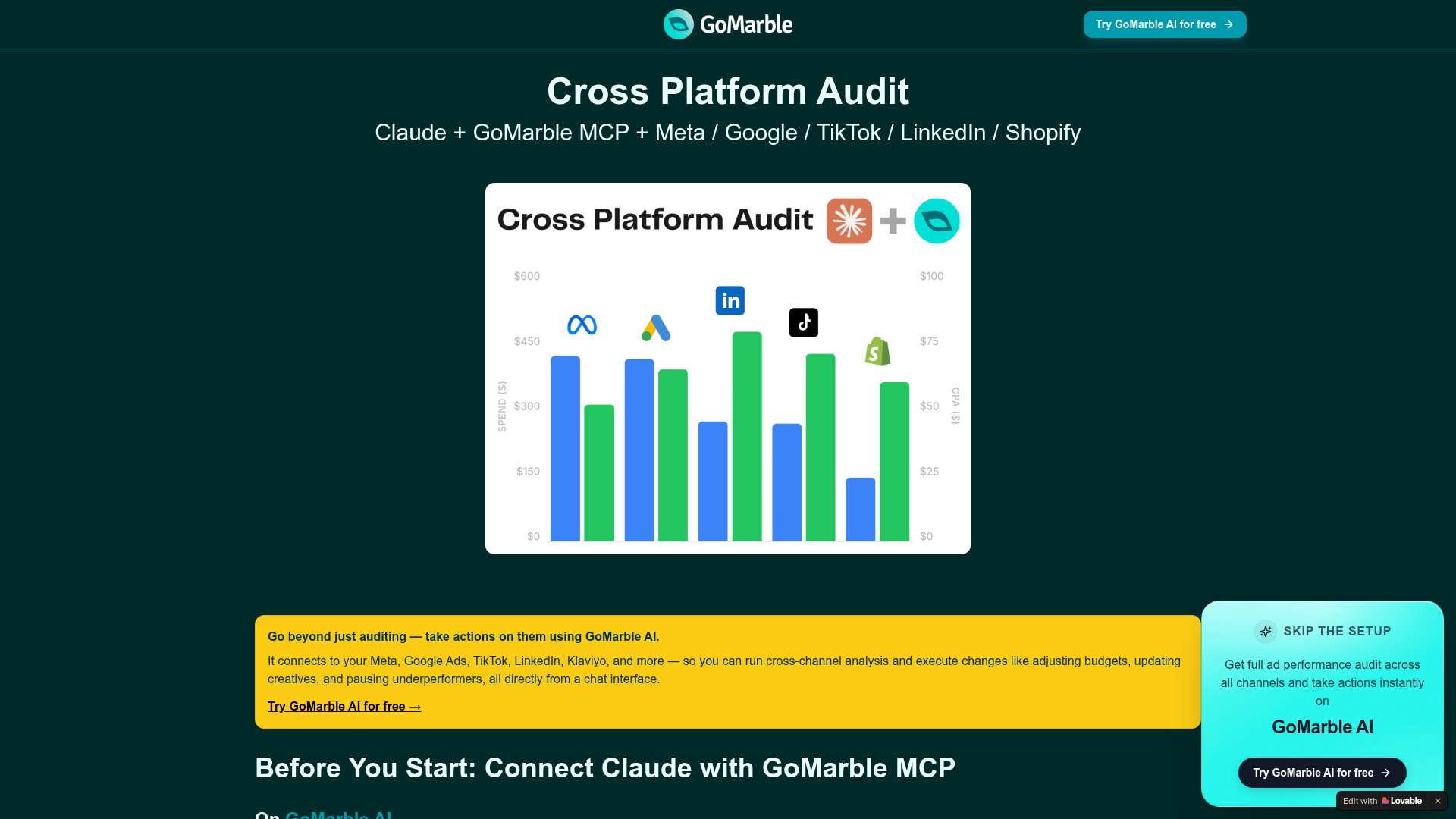Click the 'GoMarble AI' title in the side card
Viewport: 1456px width, 819px height.
pos(1322,726)
